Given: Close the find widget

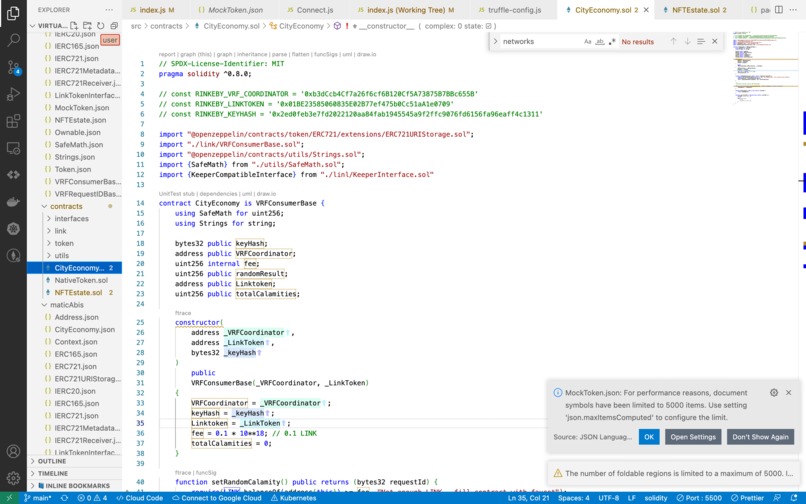Looking at the screenshot, I should tap(715, 41).
